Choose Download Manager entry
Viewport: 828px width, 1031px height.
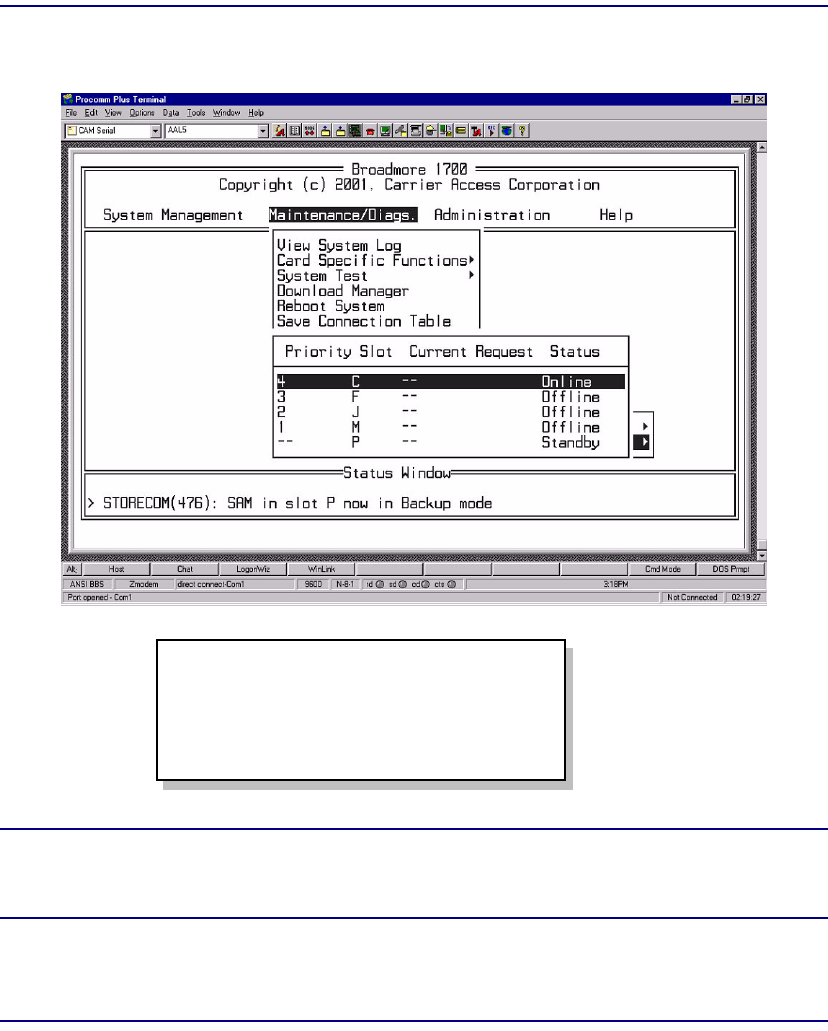pos(343,291)
